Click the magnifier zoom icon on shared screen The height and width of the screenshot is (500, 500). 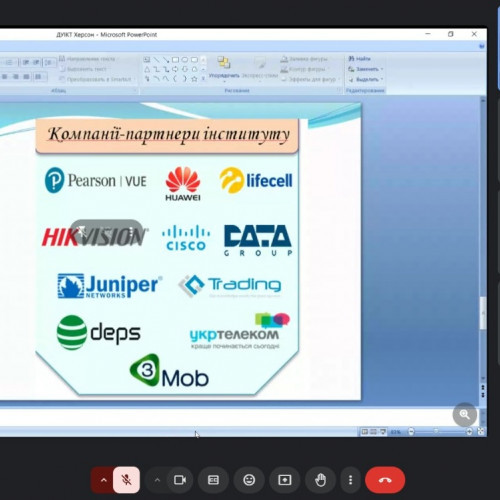465,414
